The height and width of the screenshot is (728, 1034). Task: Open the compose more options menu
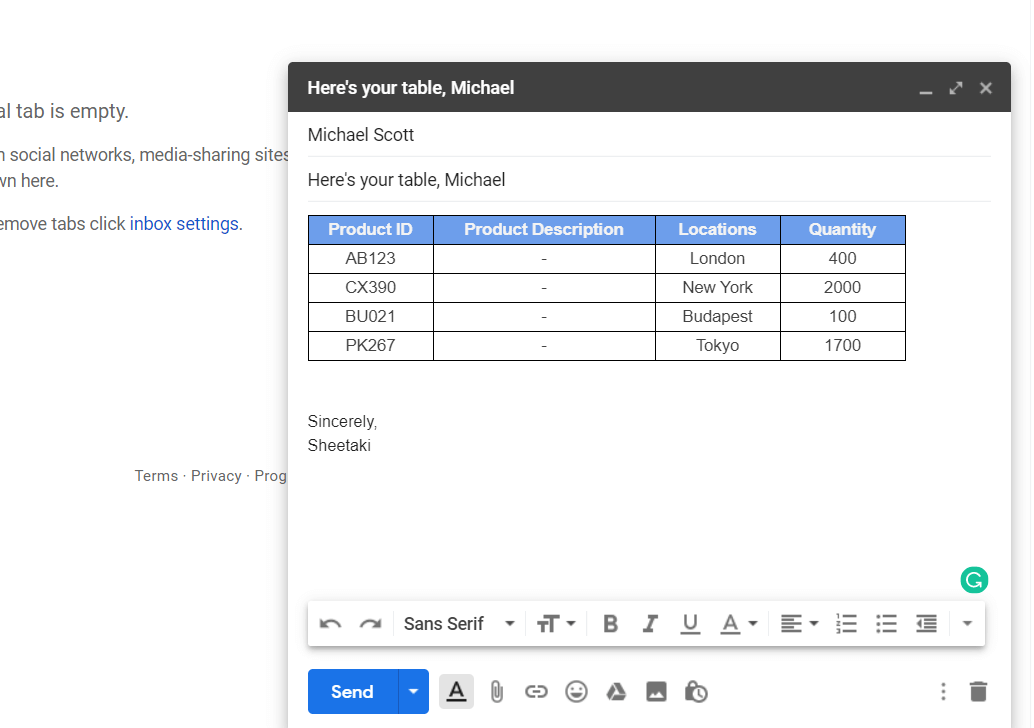coord(942,691)
